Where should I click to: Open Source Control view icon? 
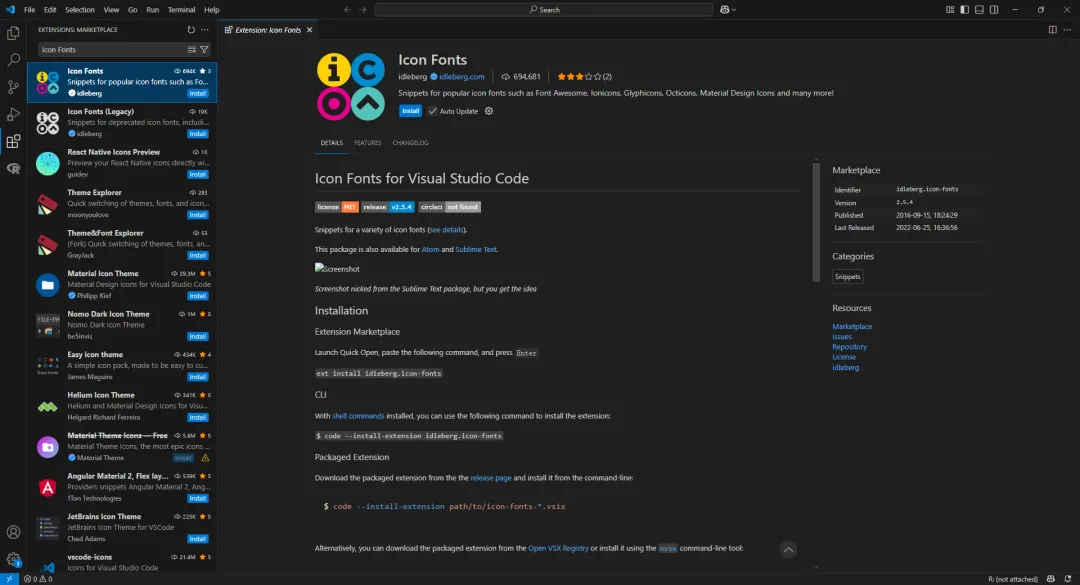(x=13, y=87)
